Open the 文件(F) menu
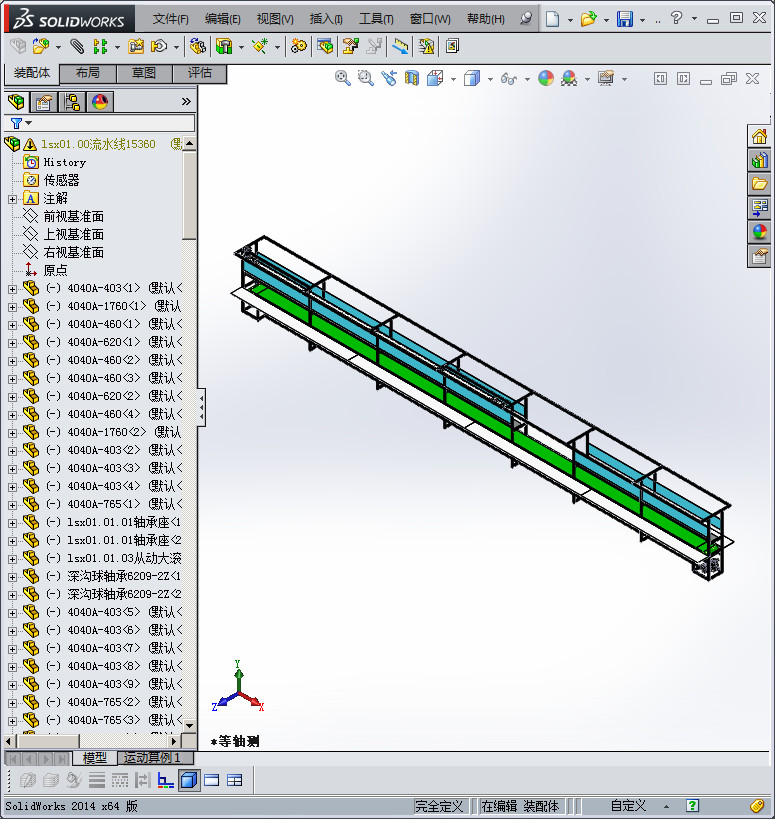 coord(170,19)
